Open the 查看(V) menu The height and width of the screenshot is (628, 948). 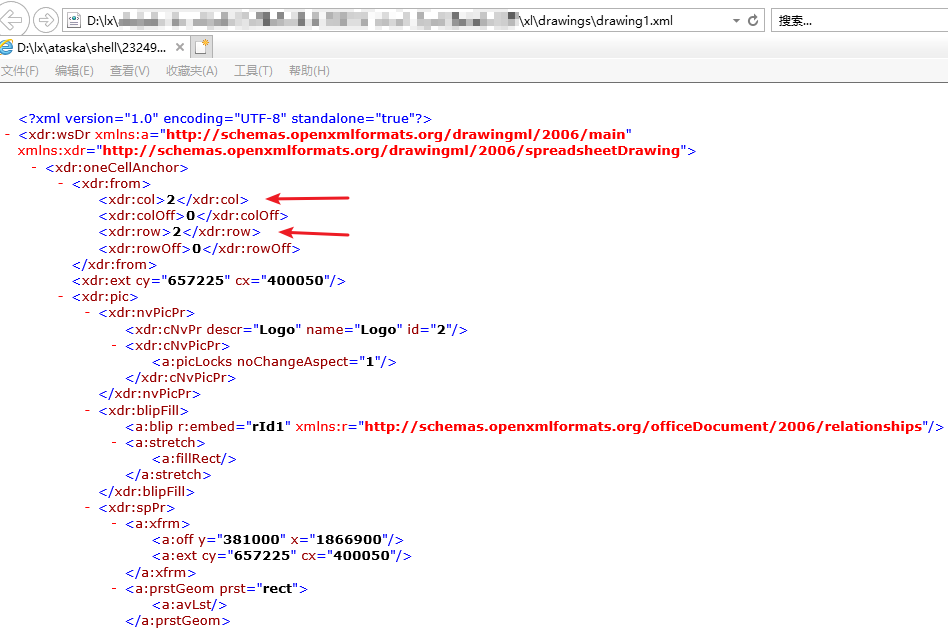click(129, 71)
